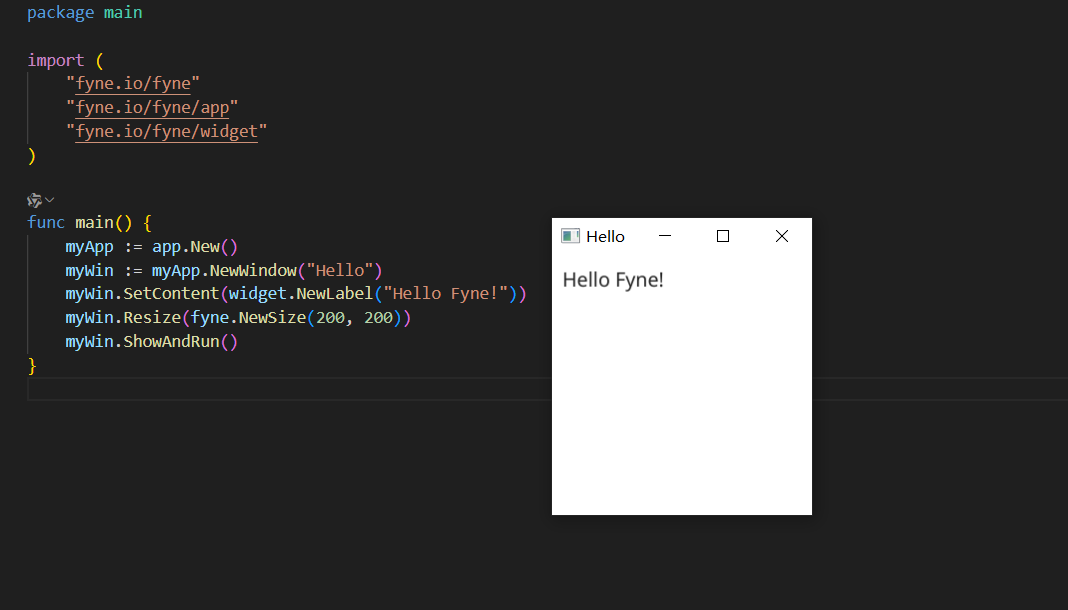This screenshot has width=1068, height=610.
Task: Open the "fyne.io/fyne" import link
Action: point(133,84)
